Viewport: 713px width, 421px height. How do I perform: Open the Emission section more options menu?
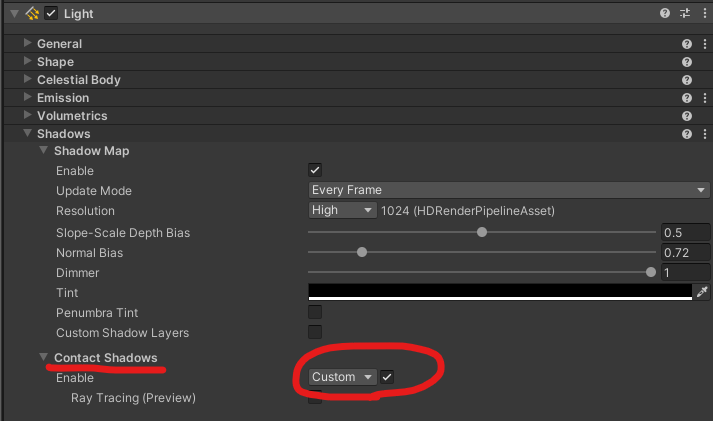[x=704, y=98]
